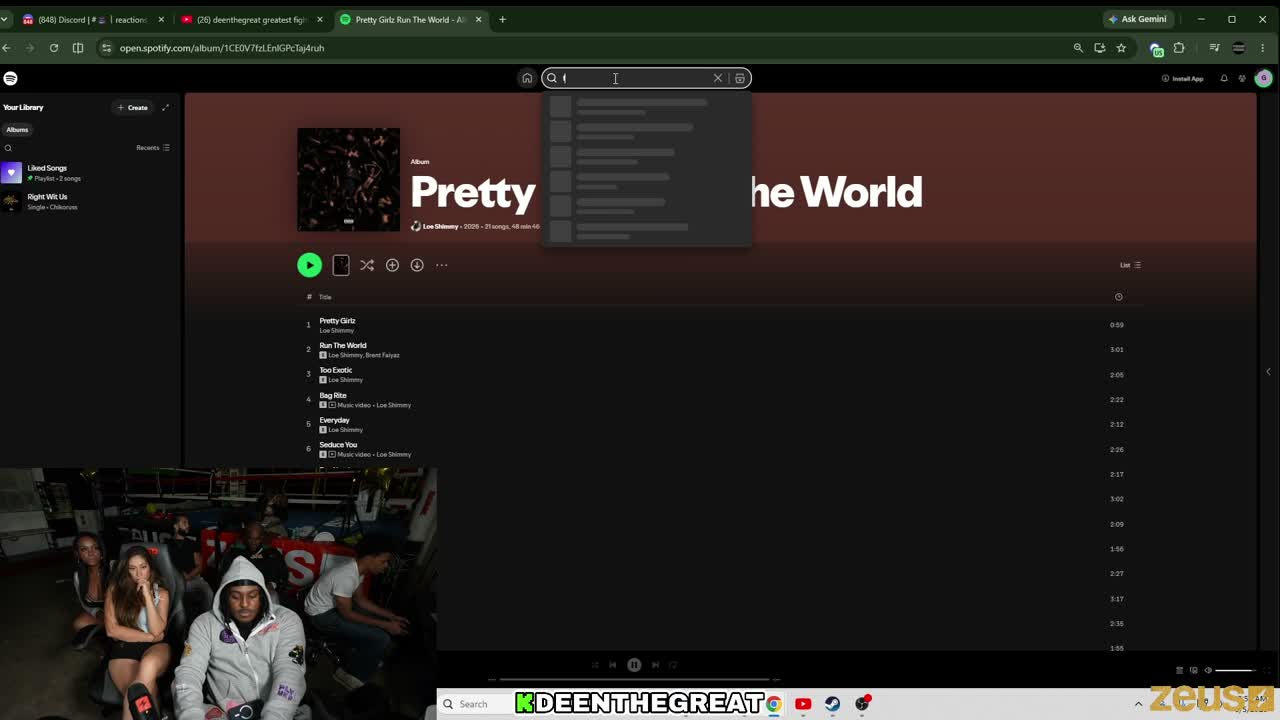Select the track Too Exotic

tap(335, 370)
